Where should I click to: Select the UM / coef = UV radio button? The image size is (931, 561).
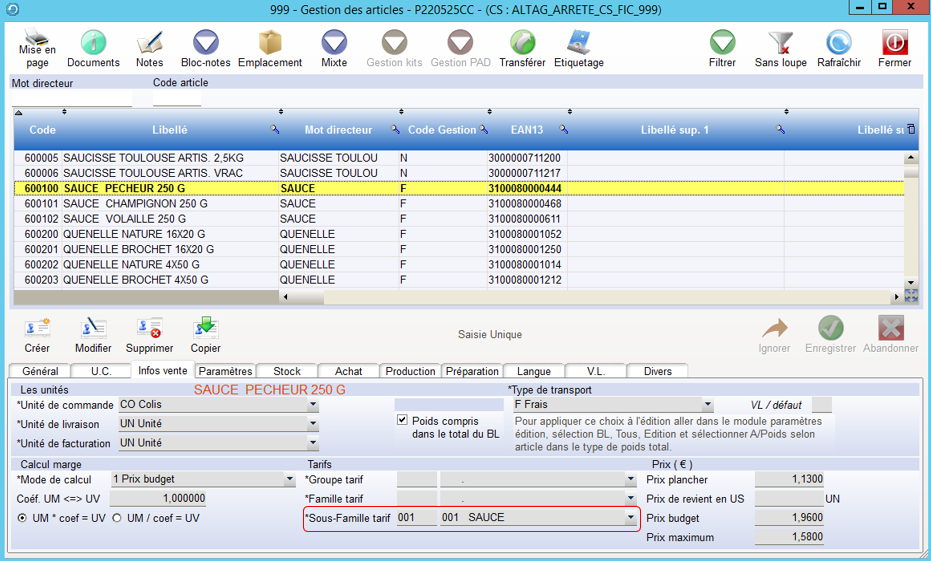117,518
